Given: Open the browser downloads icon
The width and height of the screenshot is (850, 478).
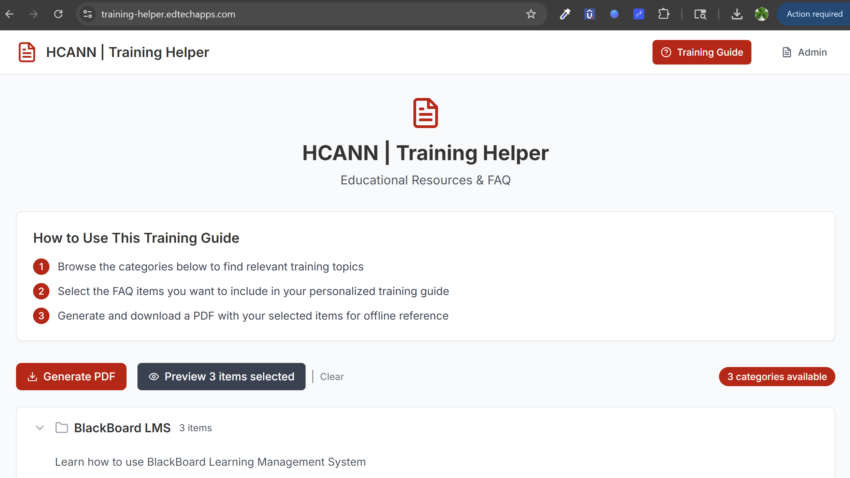Looking at the screenshot, I should pos(737,14).
